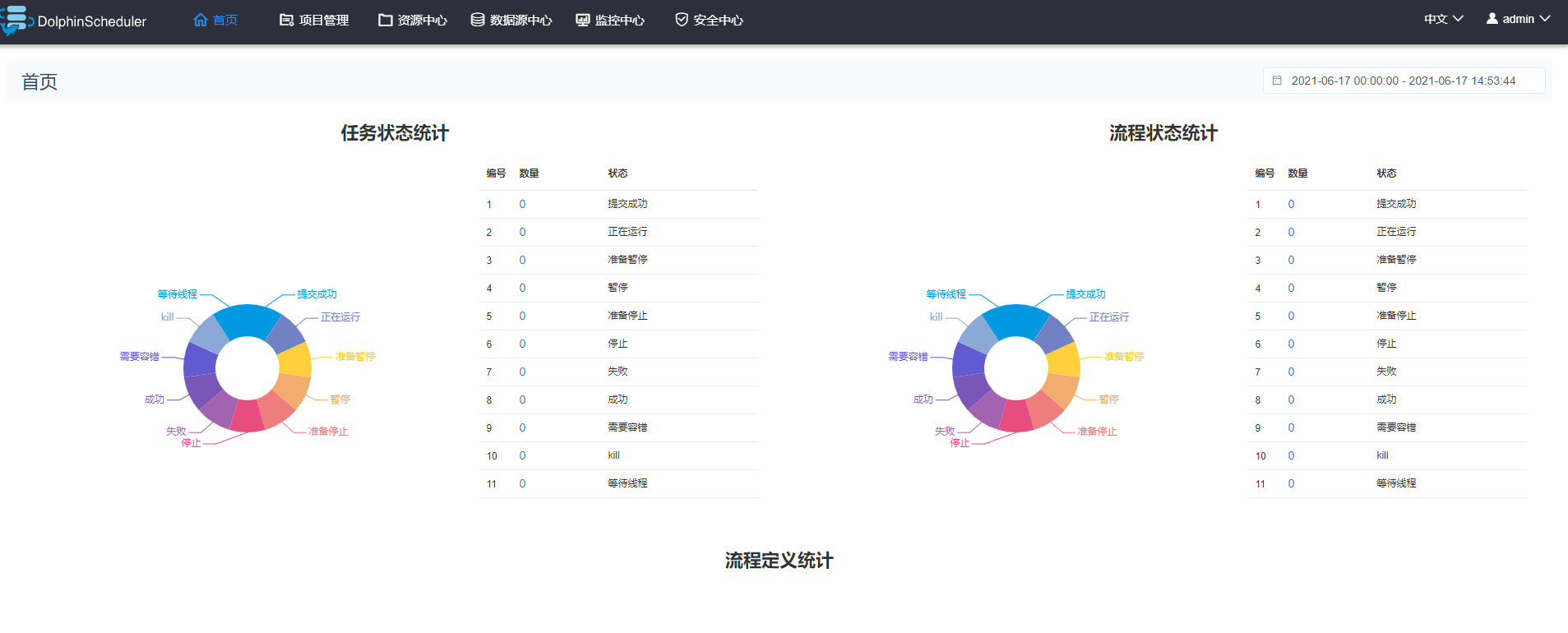The height and width of the screenshot is (633, 1568).
Task: Open 安全中心 menu
Action: click(x=709, y=20)
